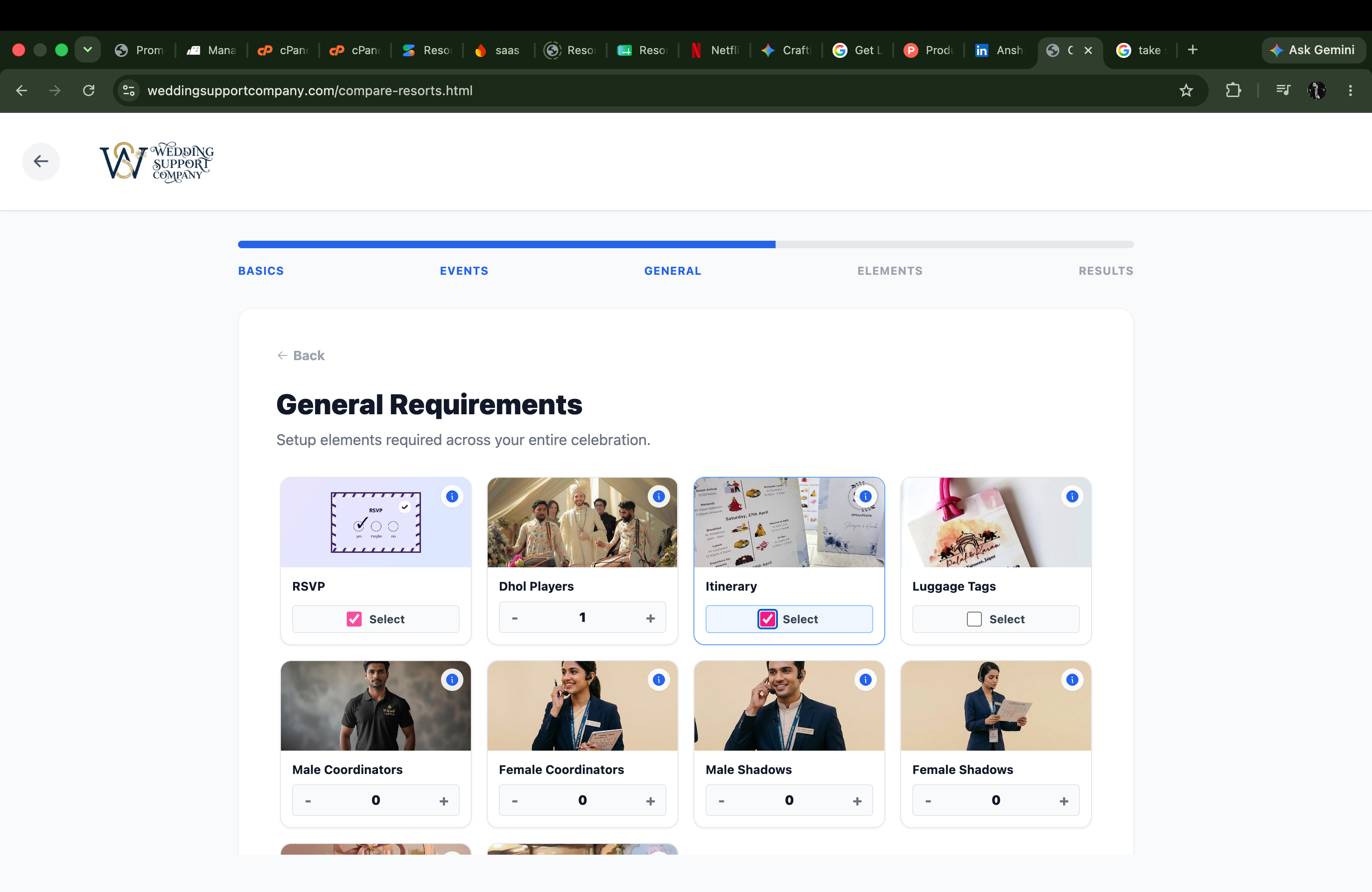Go to the EVENTS step
1372x892 pixels.
pyautogui.click(x=464, y=271)
